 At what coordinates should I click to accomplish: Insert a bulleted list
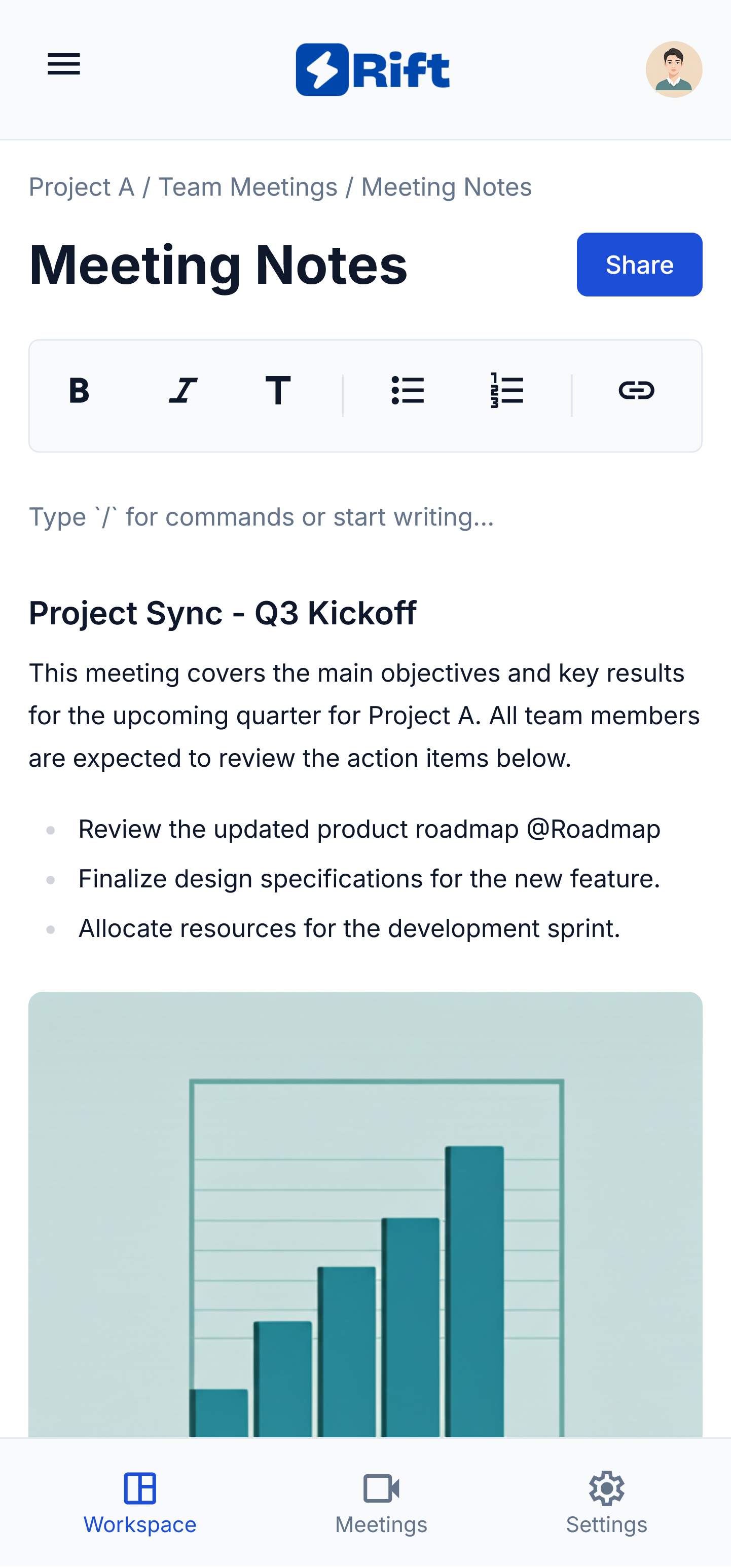pos(408,390)
